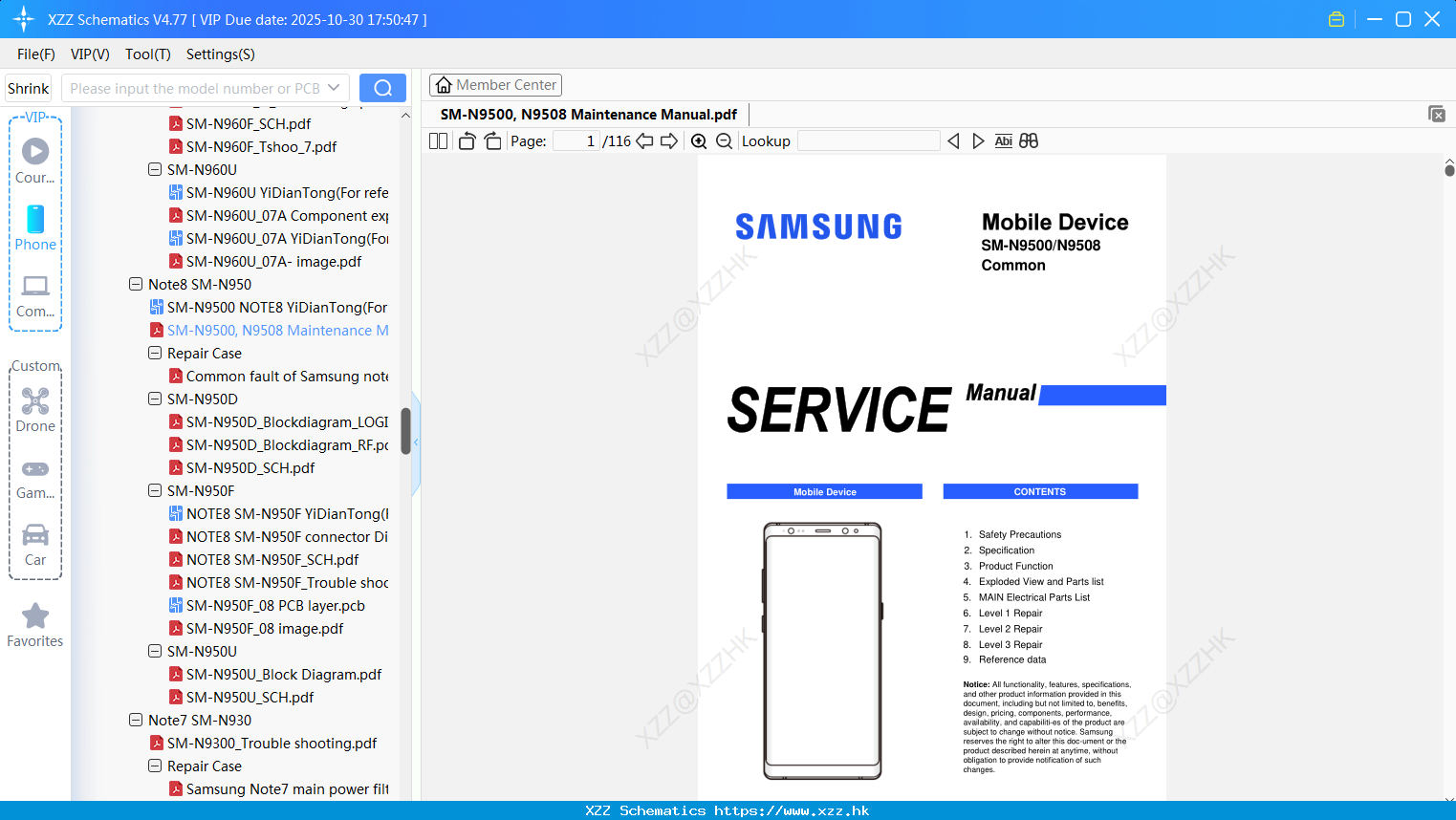Screen dimensions: 1456x820
Task: Collapse the left panel splitter handle
Action: click(416, 442)
